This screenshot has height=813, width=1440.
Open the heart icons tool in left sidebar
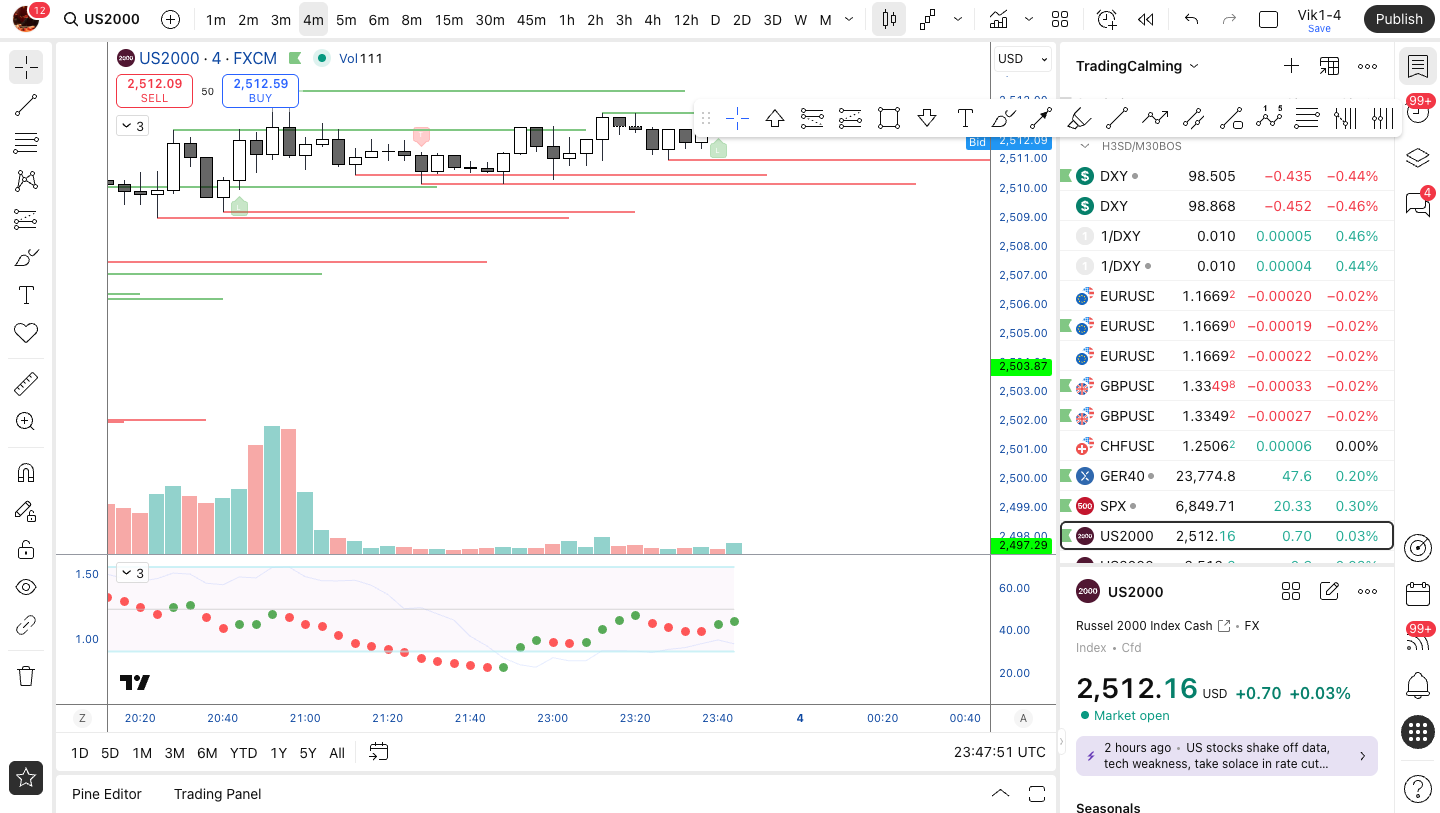[26, 333]
